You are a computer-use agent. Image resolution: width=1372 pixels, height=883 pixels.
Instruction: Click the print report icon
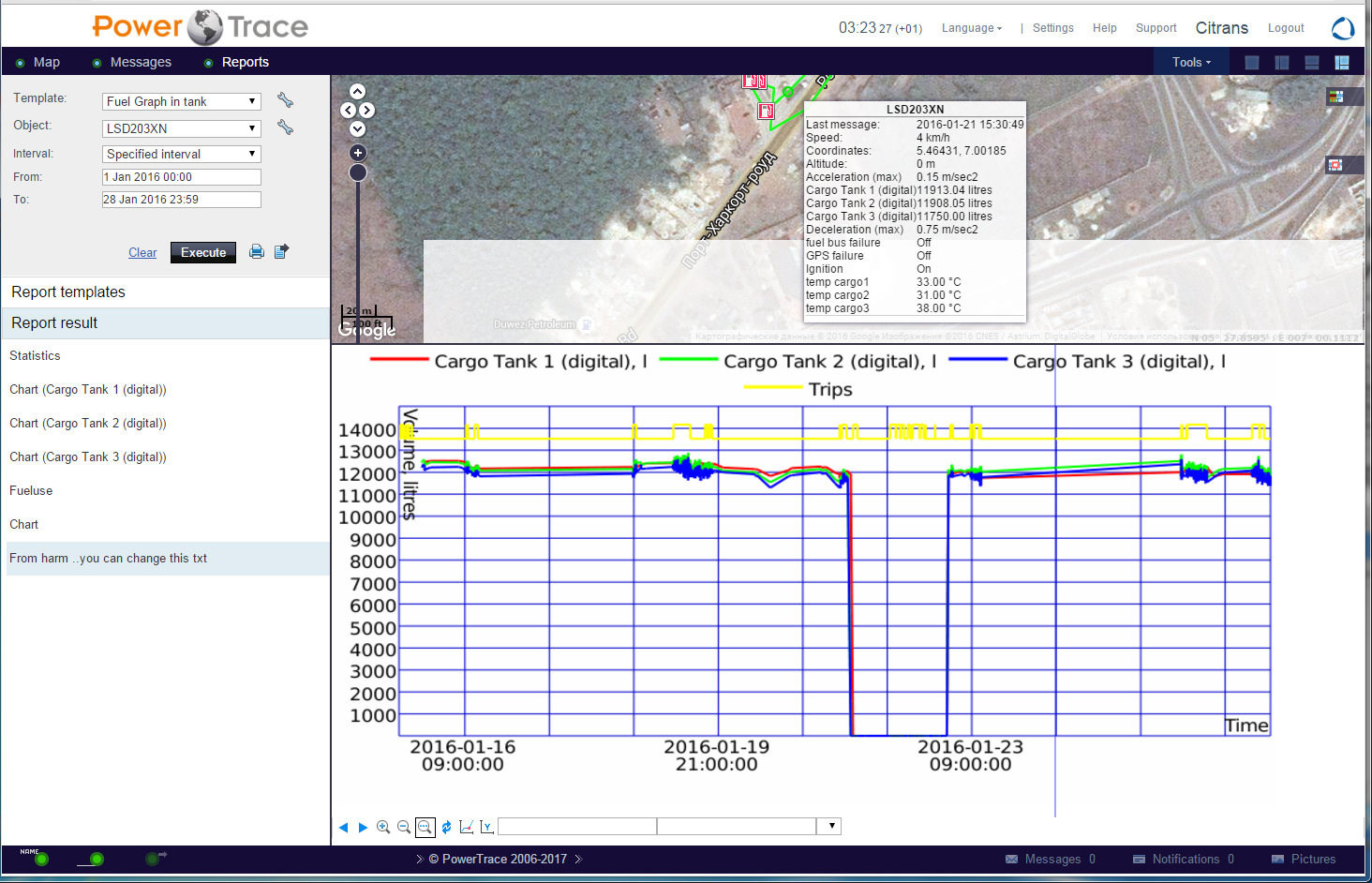pyautogui.click(x=256, y=251)
